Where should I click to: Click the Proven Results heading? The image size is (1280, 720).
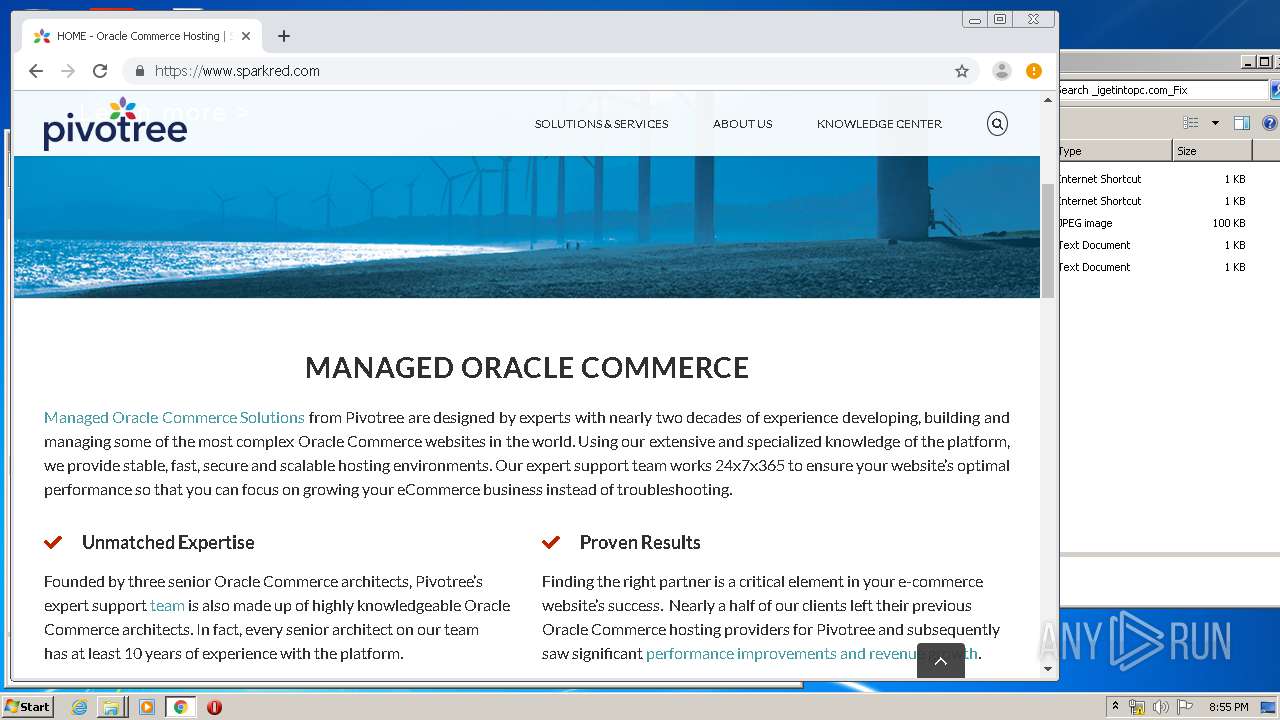640,542
